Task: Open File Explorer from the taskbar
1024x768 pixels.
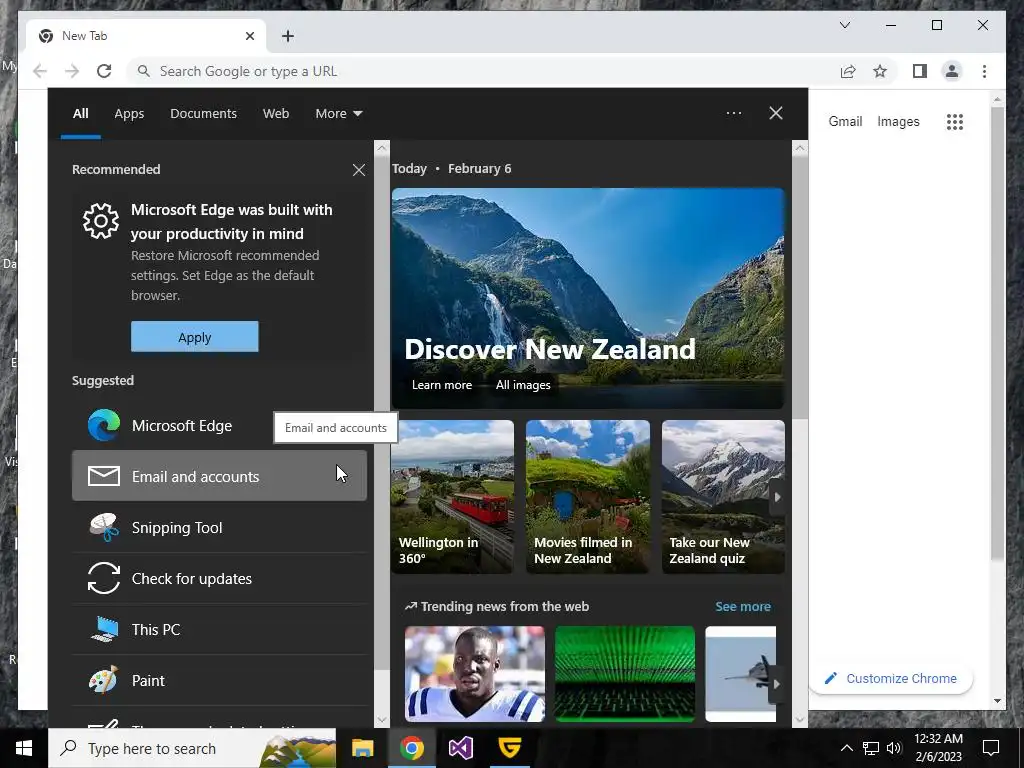Action: (x=362, y=748)
